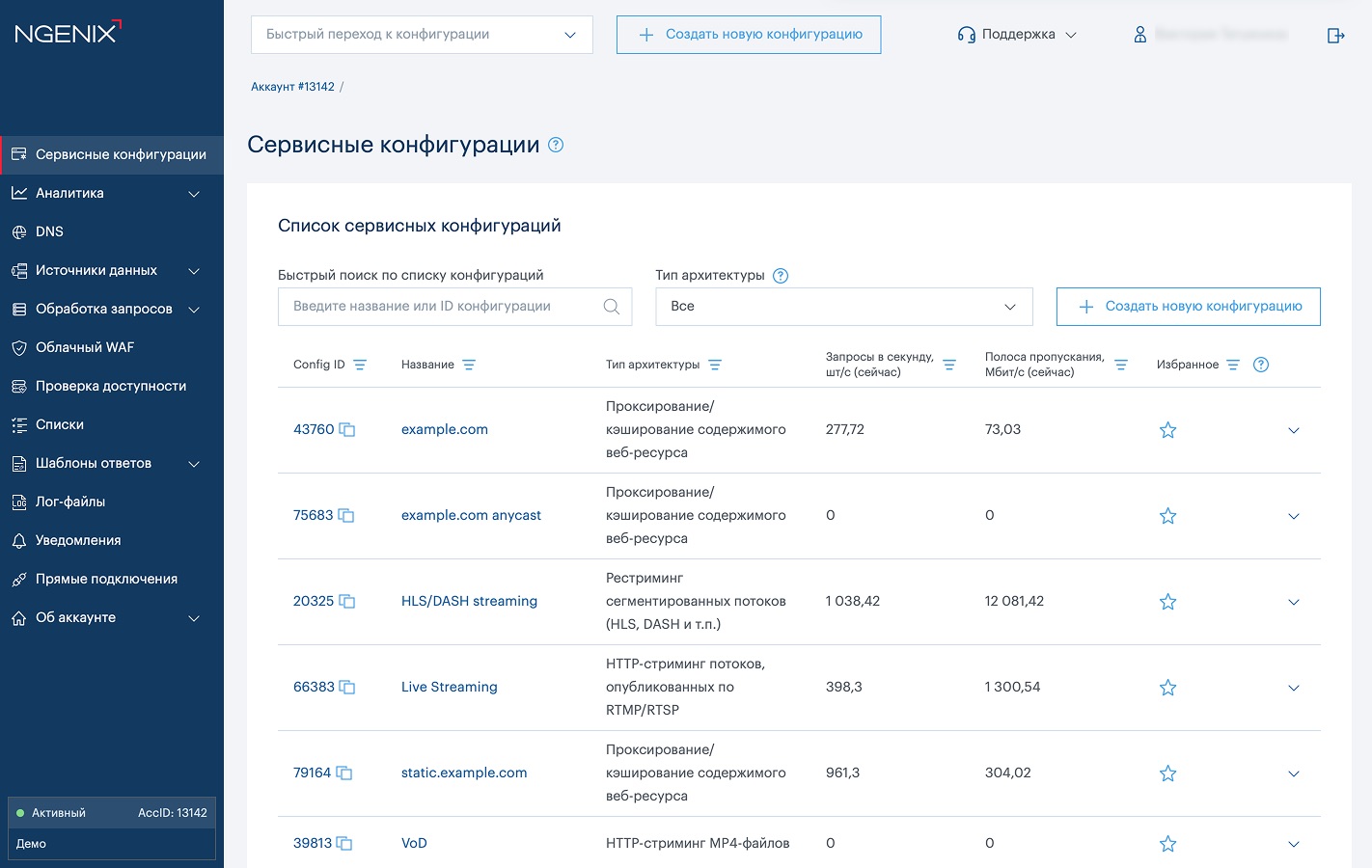Click help icon next to Сервисные конфигурации title
The image size is (1372, 868).
[556, 145]
